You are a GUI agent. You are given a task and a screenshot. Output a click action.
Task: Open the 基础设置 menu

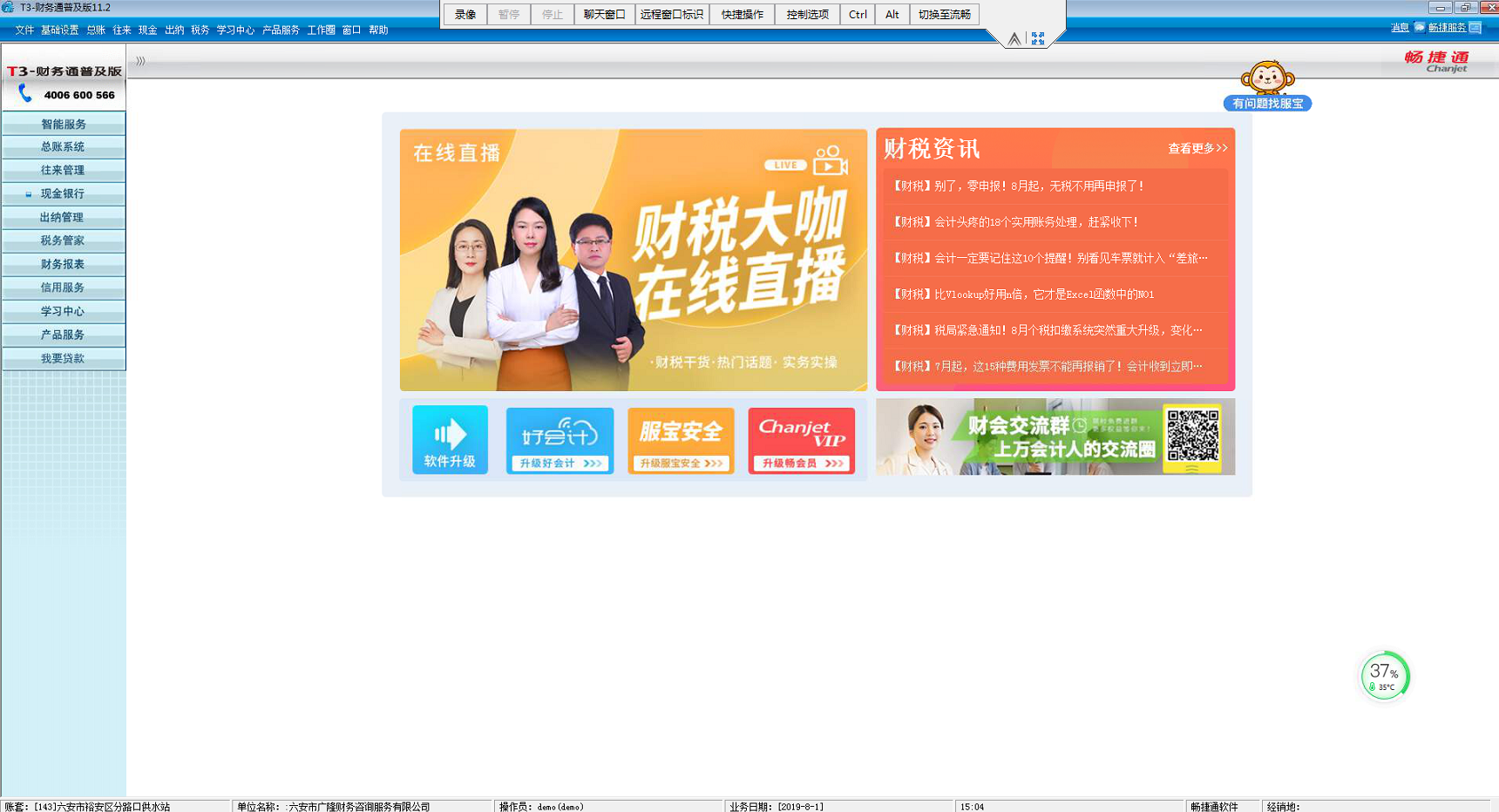click(x=59, y=30)
